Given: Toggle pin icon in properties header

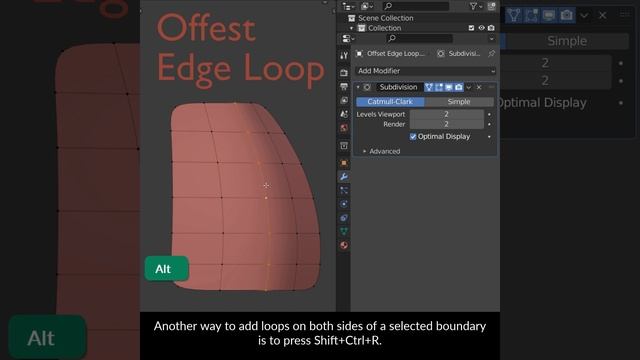Looking at the screenshot, I should click(x=491, y=53).
